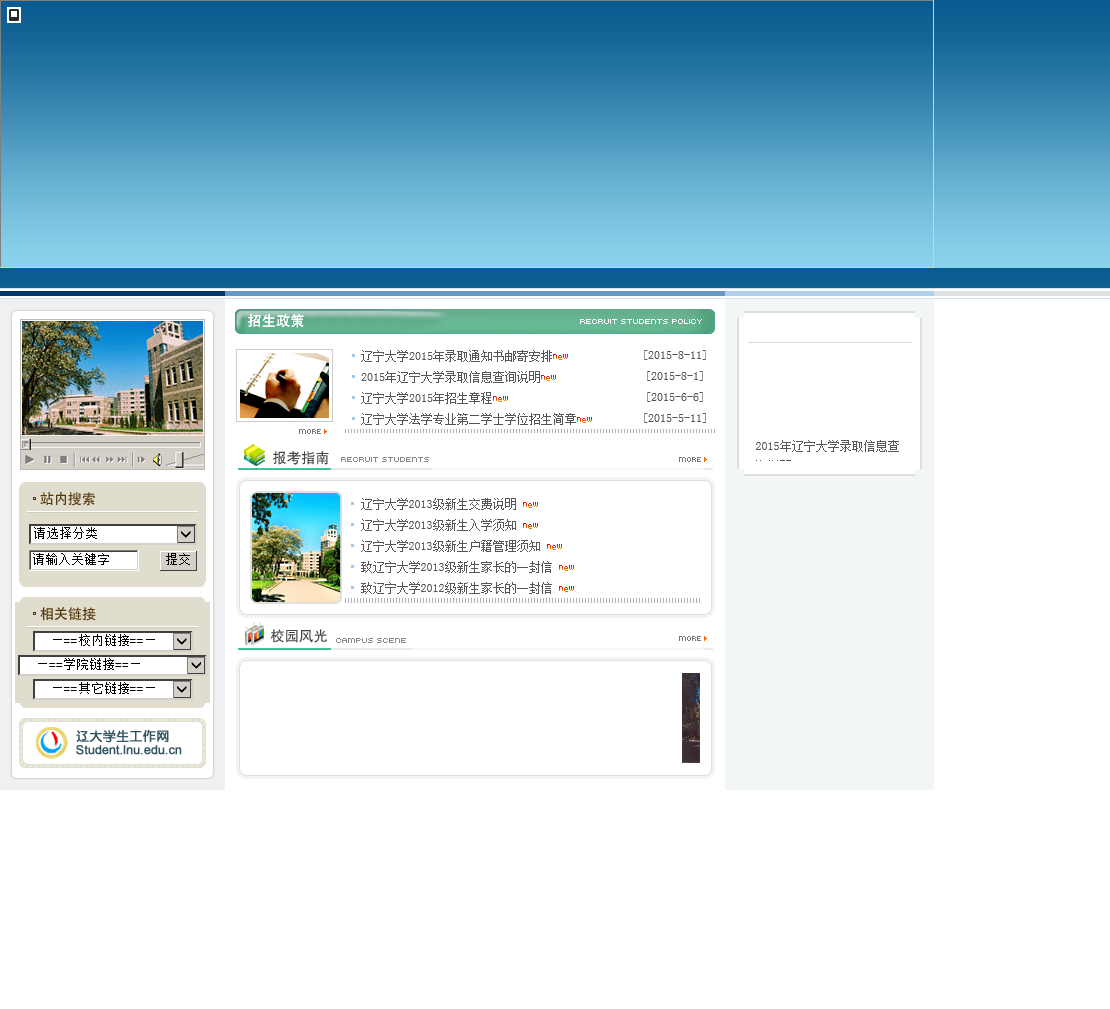Click the campus video preview image

click(113, 378)
